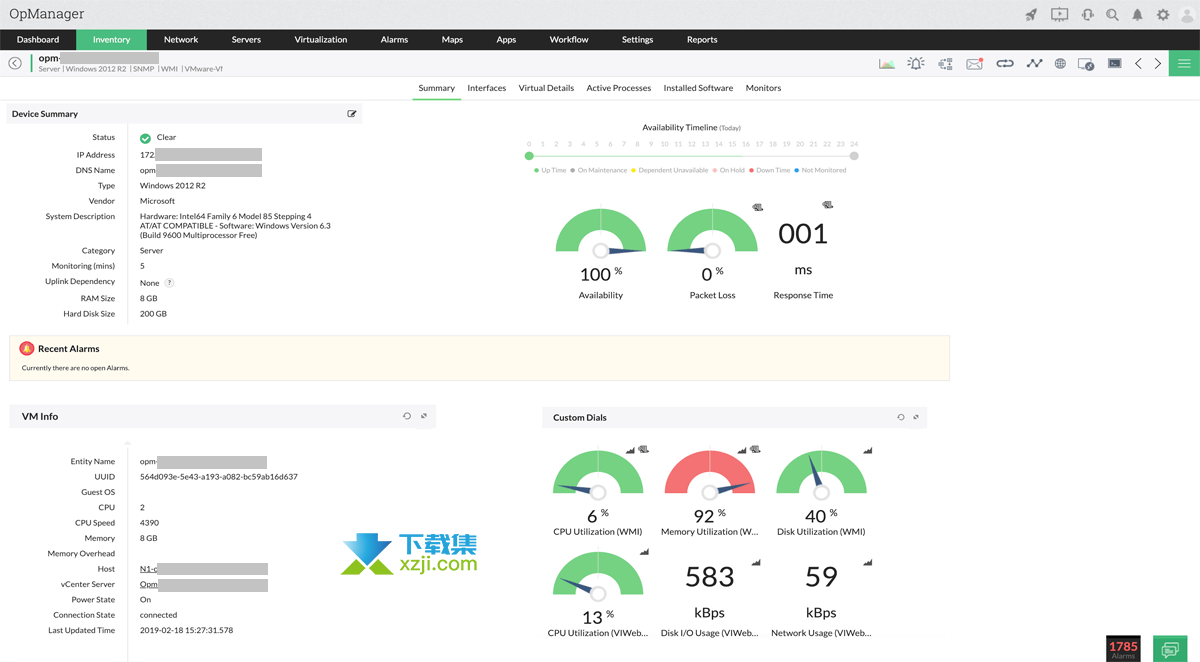Switch to the Virtual Details tab

546,88
